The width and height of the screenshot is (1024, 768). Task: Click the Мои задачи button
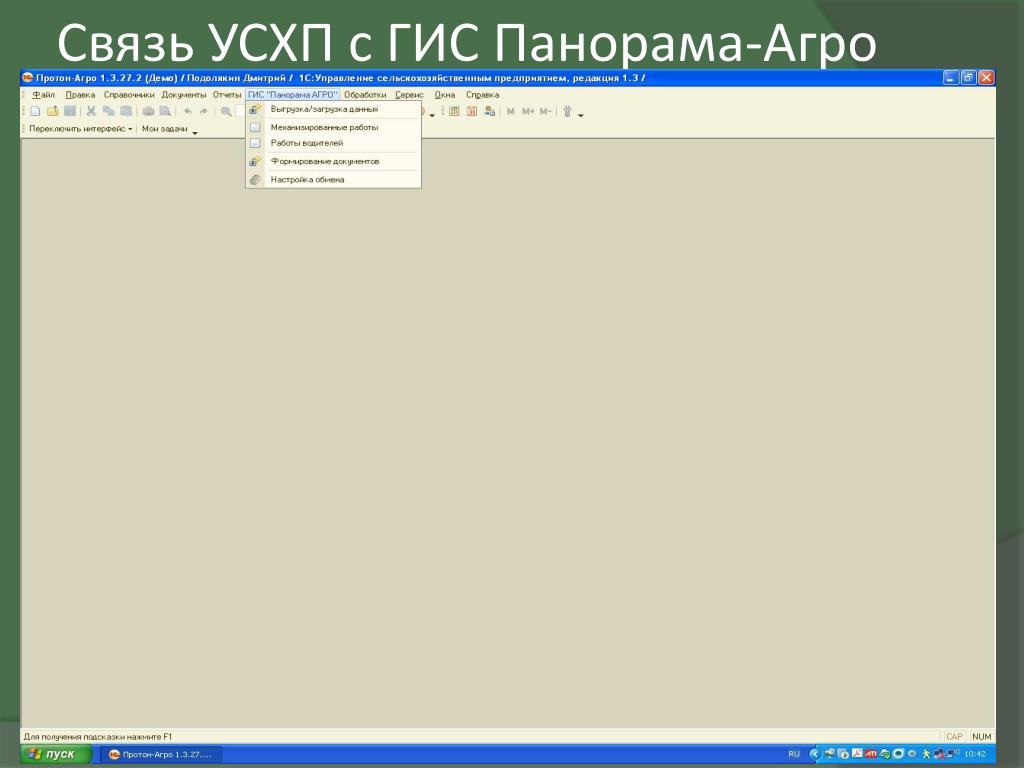(165, 129)
